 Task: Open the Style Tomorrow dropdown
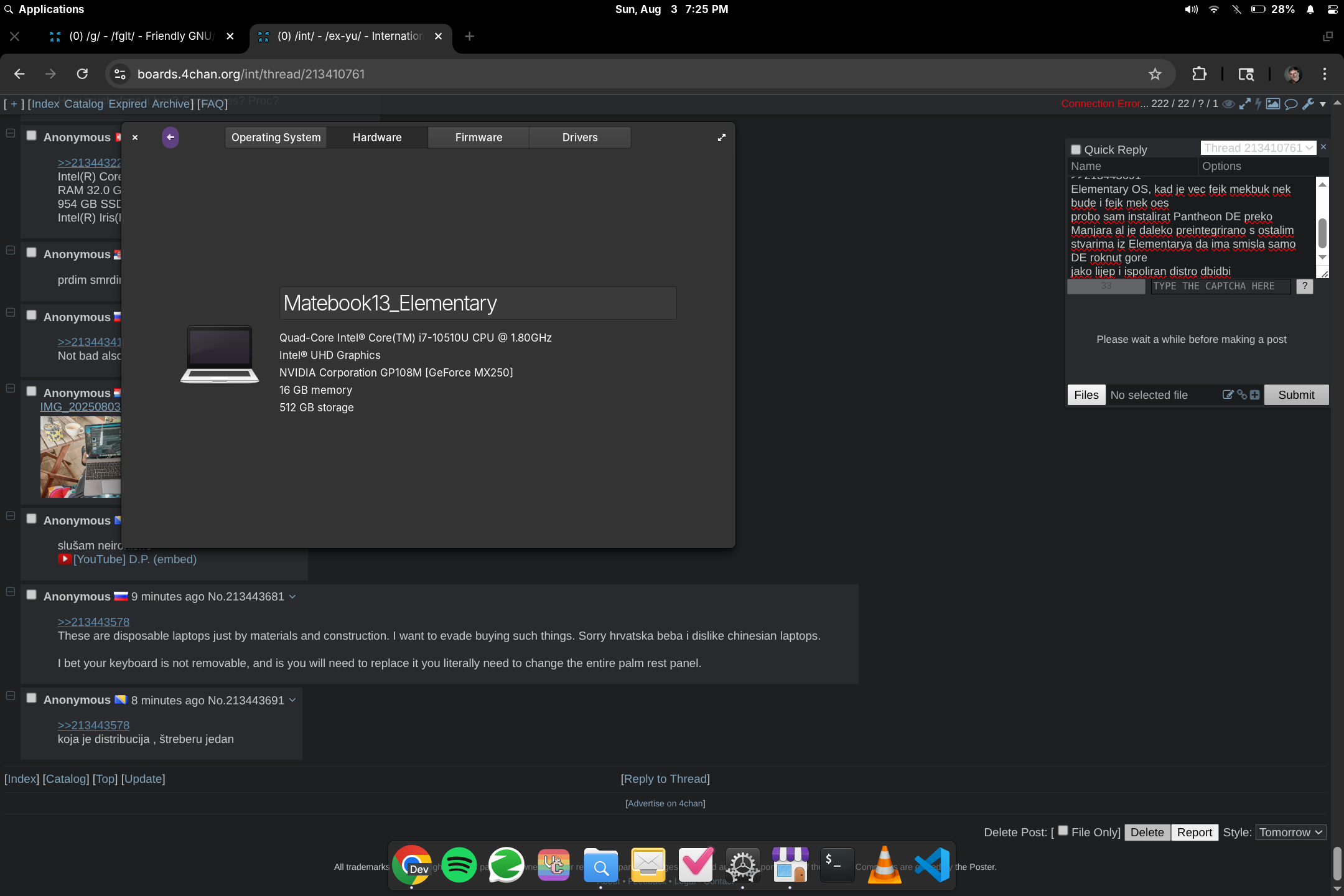pyautogui.click(x=1291, y=833)
